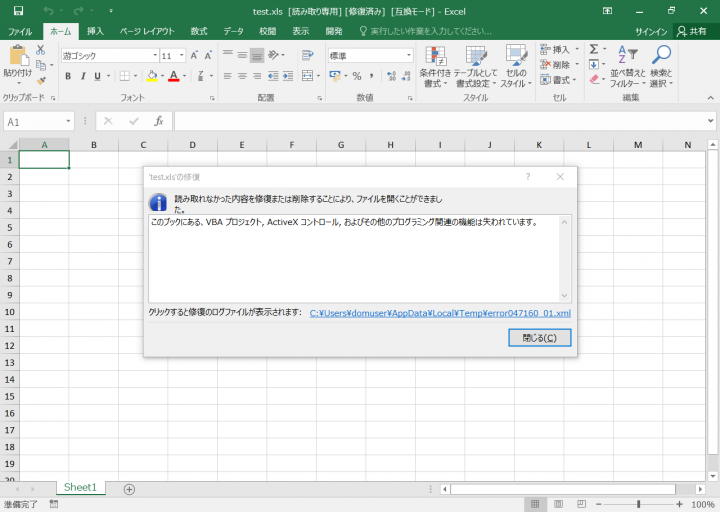Open borders dropdown arrow
Viewport: 720px width, 512px height.
(x=135, y=76)
